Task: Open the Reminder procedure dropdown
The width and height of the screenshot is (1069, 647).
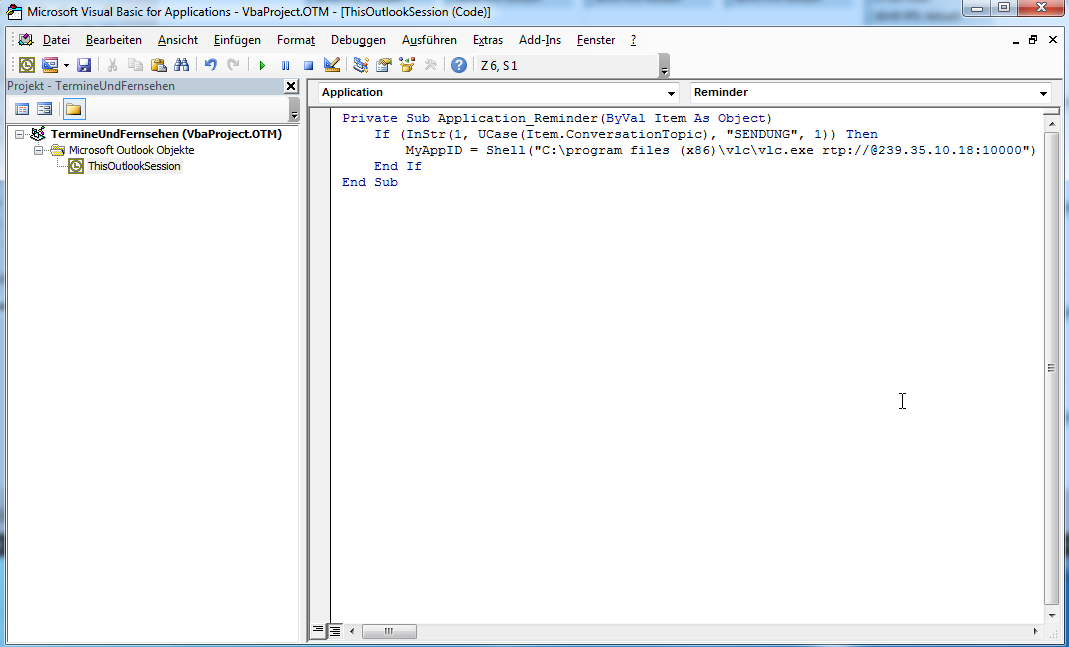Action: (1043, 93)
